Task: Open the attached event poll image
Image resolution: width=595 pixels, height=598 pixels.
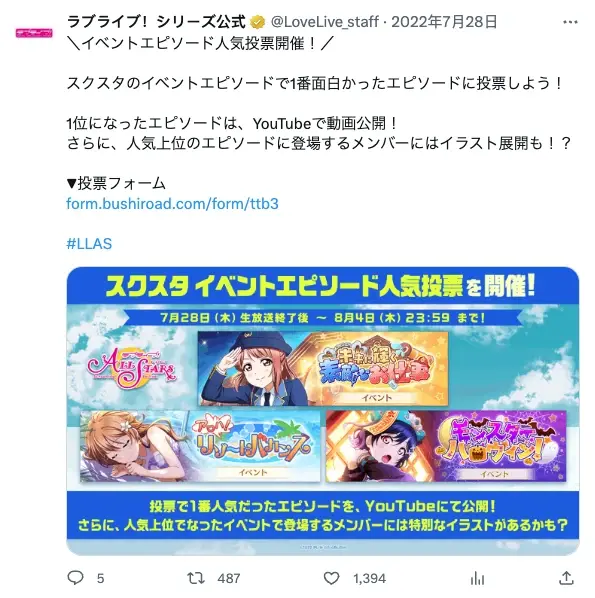Action: click(323, 411)
